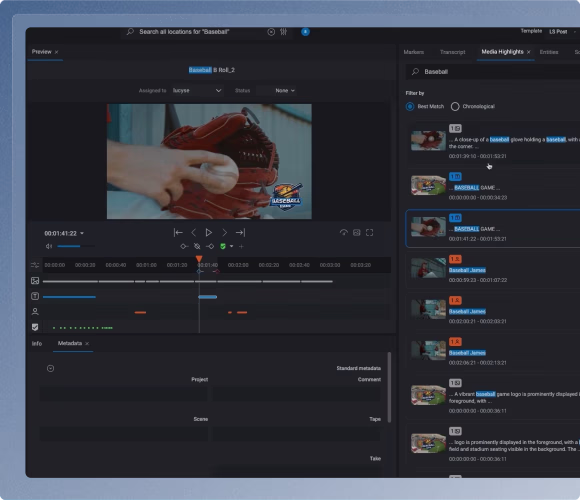
Task: Click the Tape metadata input field
Action: pyautogui.click(x=297, y=433)
